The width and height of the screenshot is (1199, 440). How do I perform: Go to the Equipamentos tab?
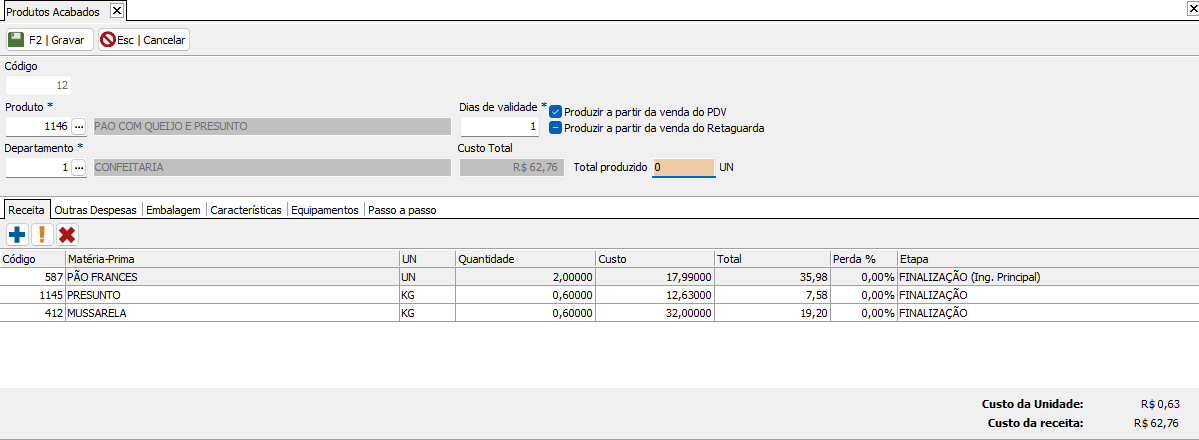[x=324, y=211]
